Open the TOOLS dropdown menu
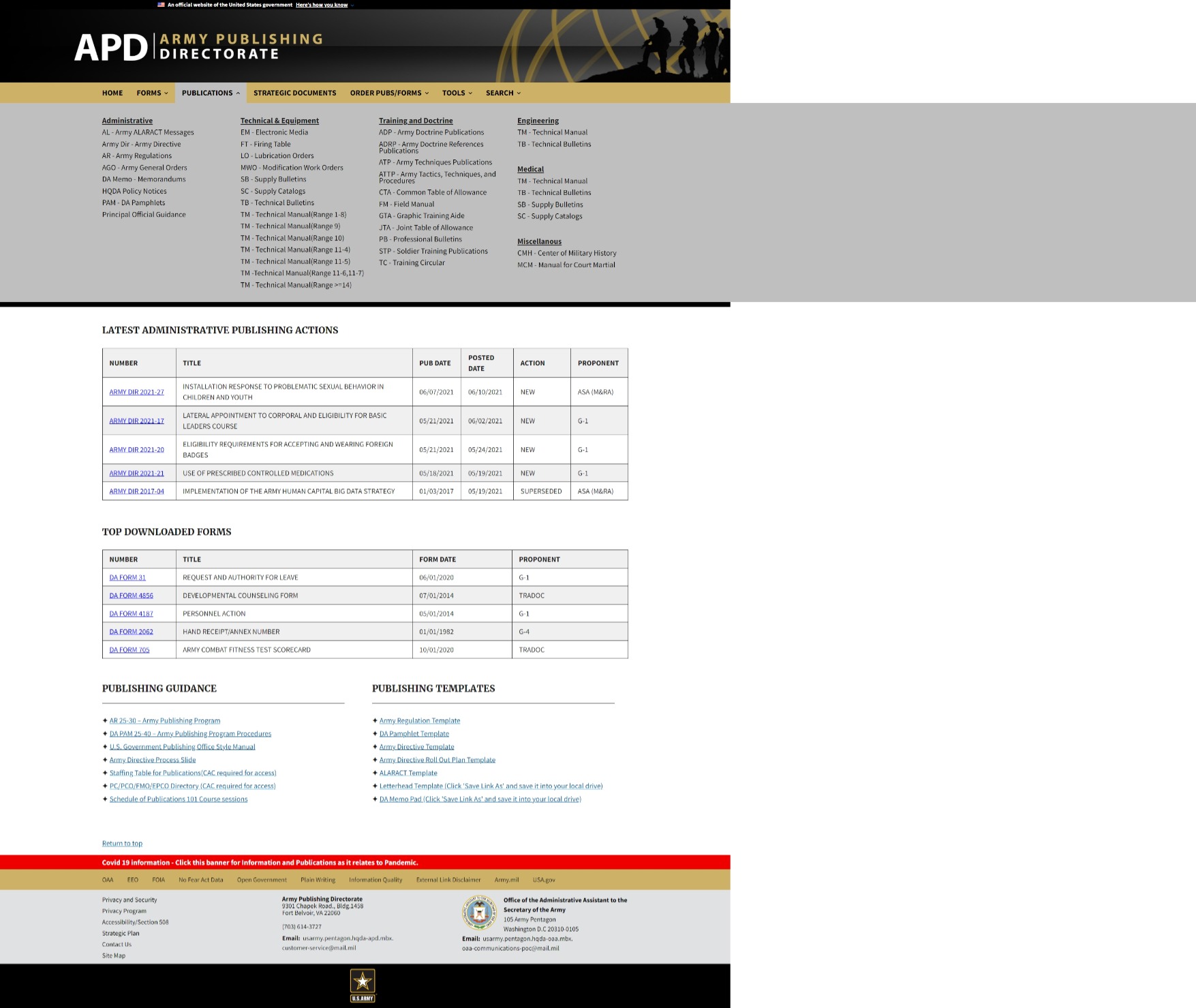The width and height of the screenshot is (1196, 1008). [457, 93]
